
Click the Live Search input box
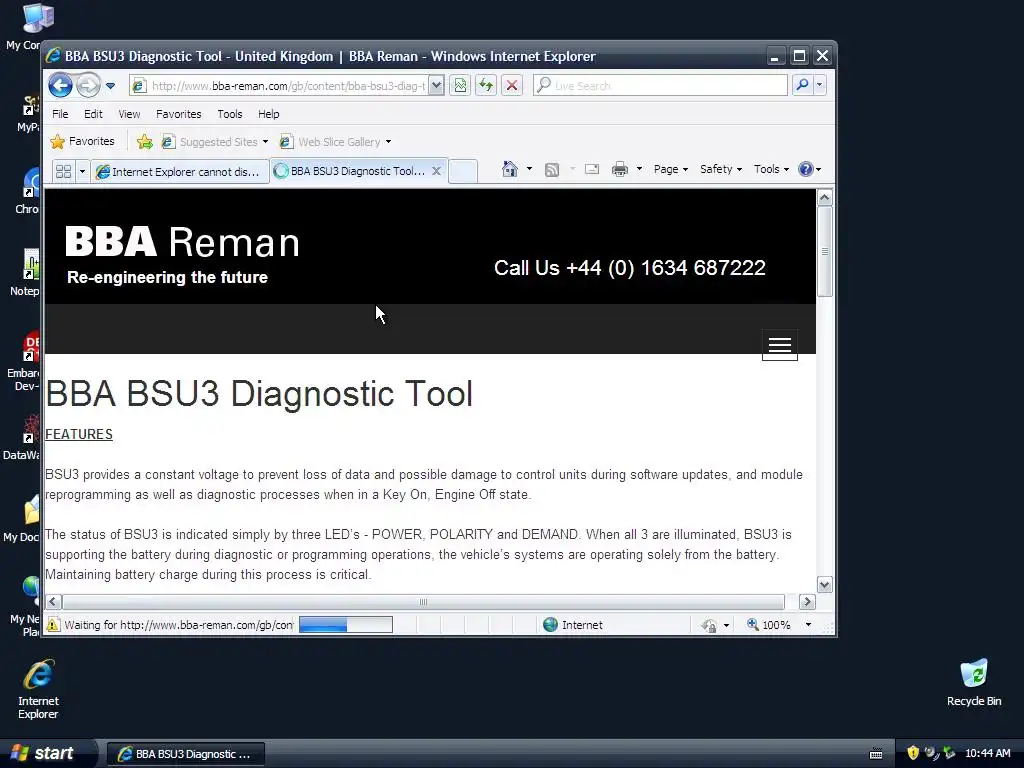tap(660, 86)
